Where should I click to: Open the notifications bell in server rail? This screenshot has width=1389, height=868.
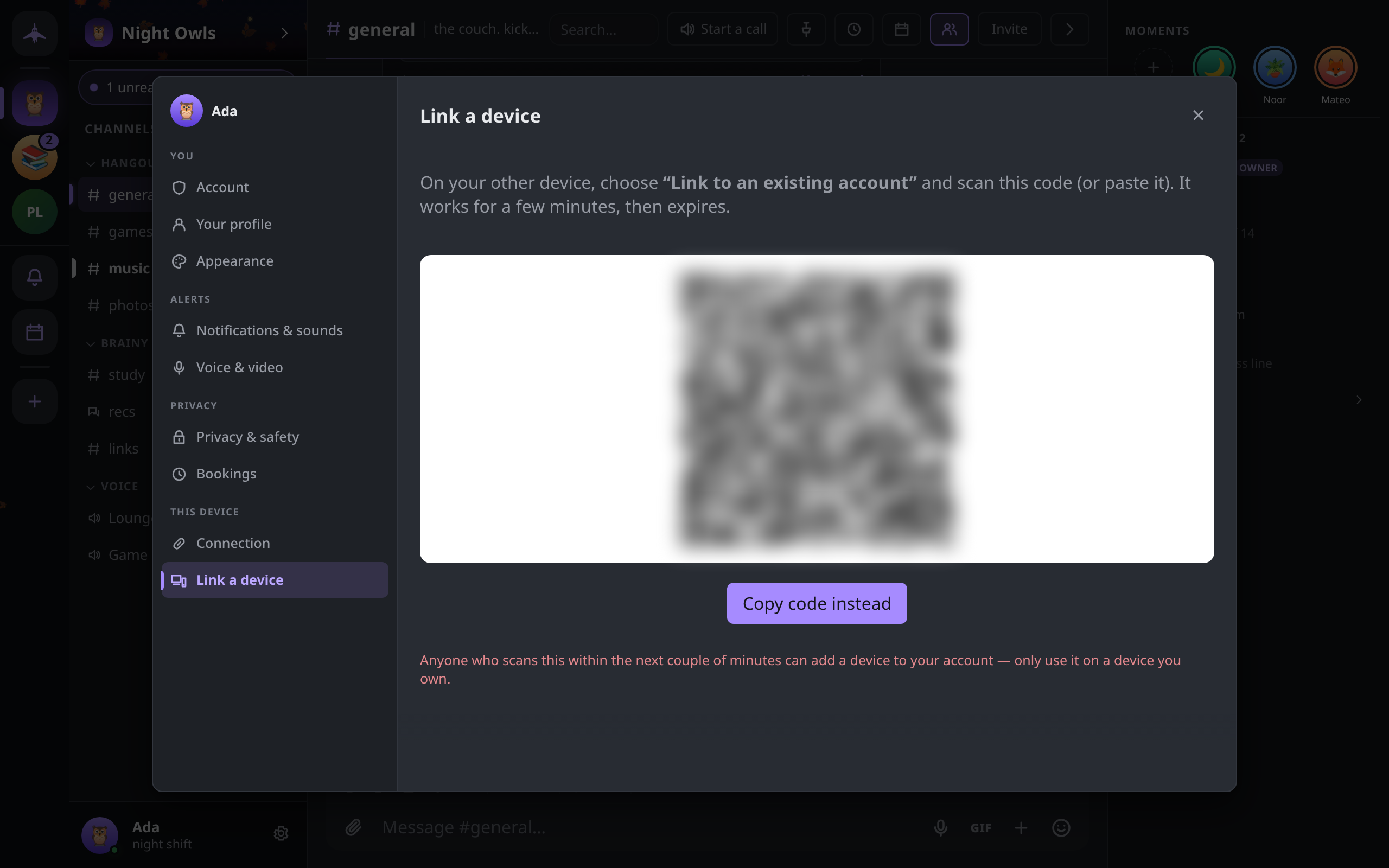(34, 278)
